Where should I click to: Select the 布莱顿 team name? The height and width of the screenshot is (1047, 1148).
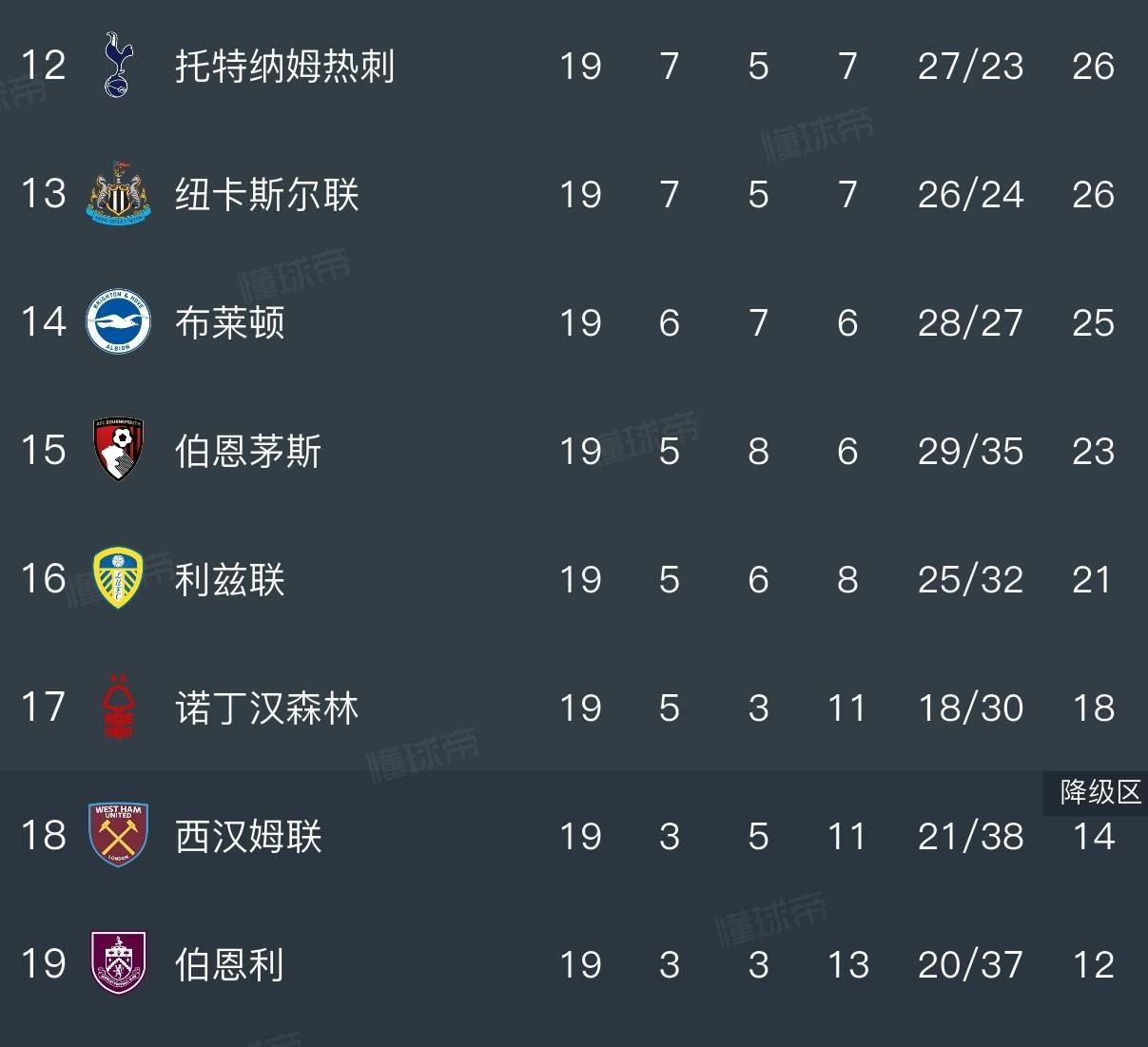tap(229, 323)
